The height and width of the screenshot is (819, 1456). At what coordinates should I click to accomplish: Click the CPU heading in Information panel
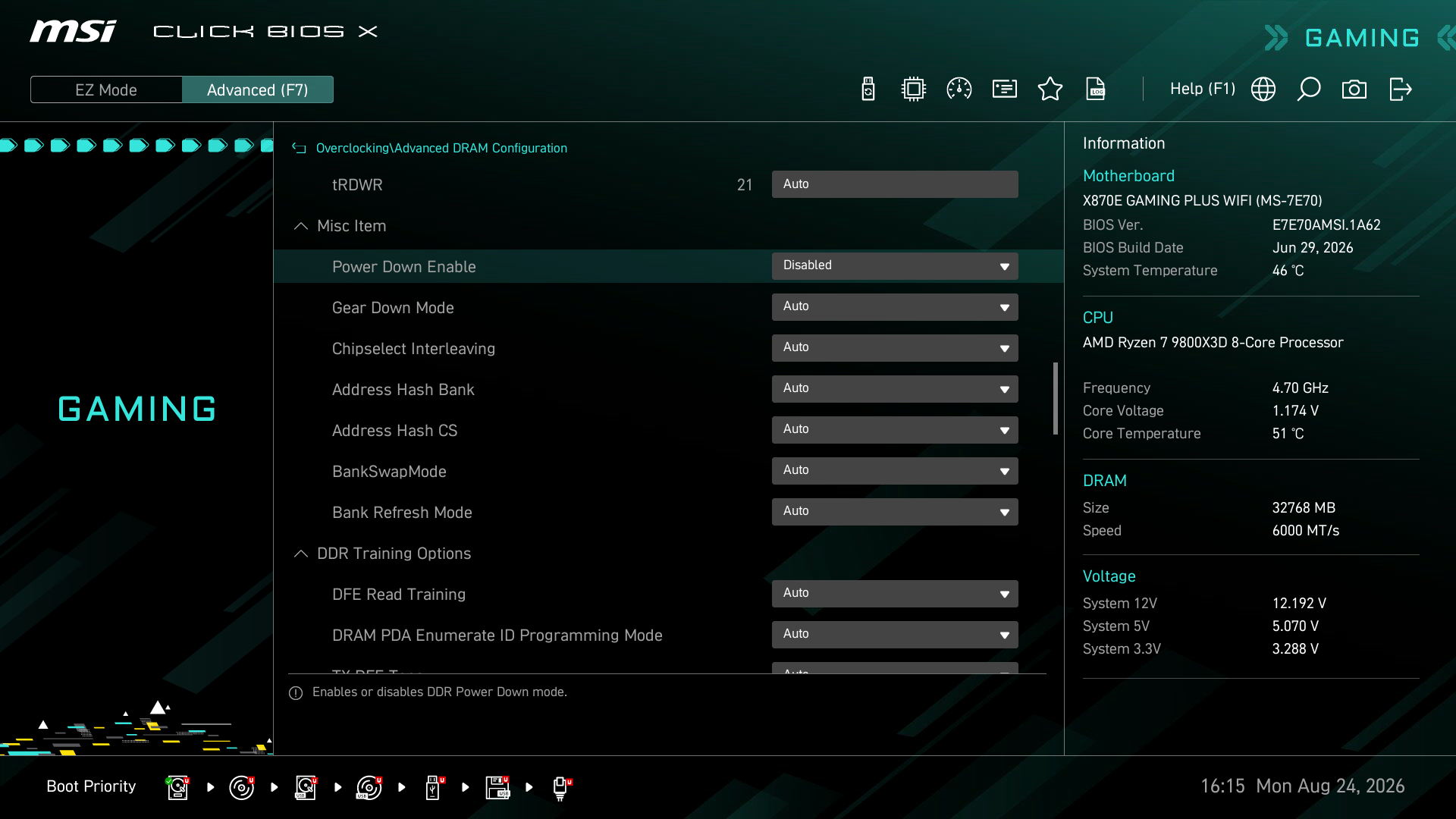(x=1098, y=318)
